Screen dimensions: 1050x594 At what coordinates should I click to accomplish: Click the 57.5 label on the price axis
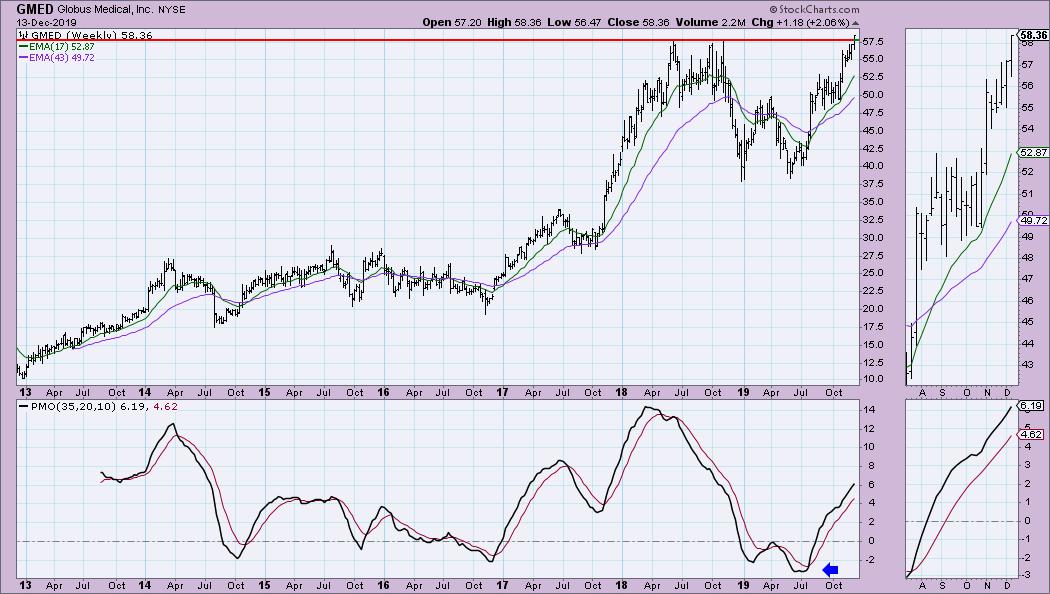pyautogui.click(x=872, y=42)
